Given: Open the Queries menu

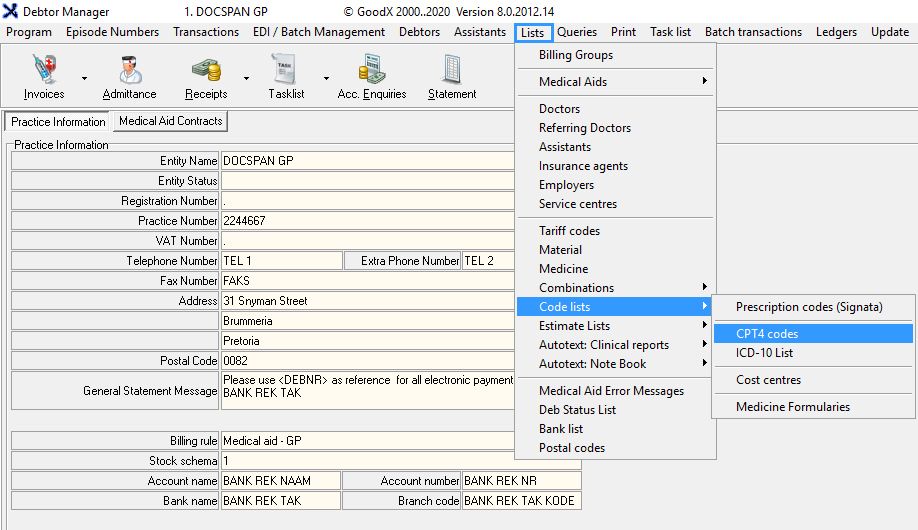Looking at the screenshot, I should pos(577,32).
